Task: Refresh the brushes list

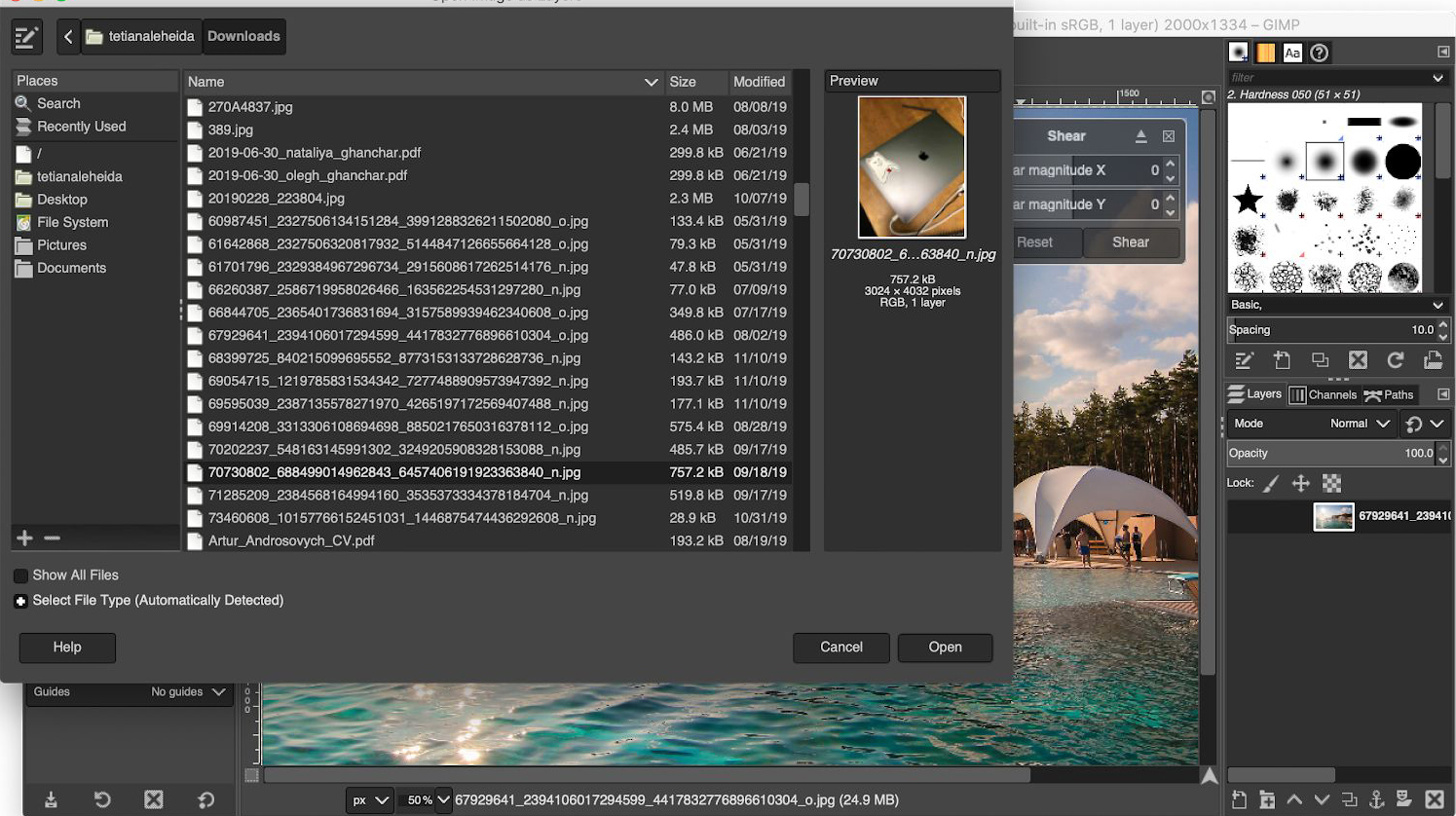Action: tap(1396, 360)
